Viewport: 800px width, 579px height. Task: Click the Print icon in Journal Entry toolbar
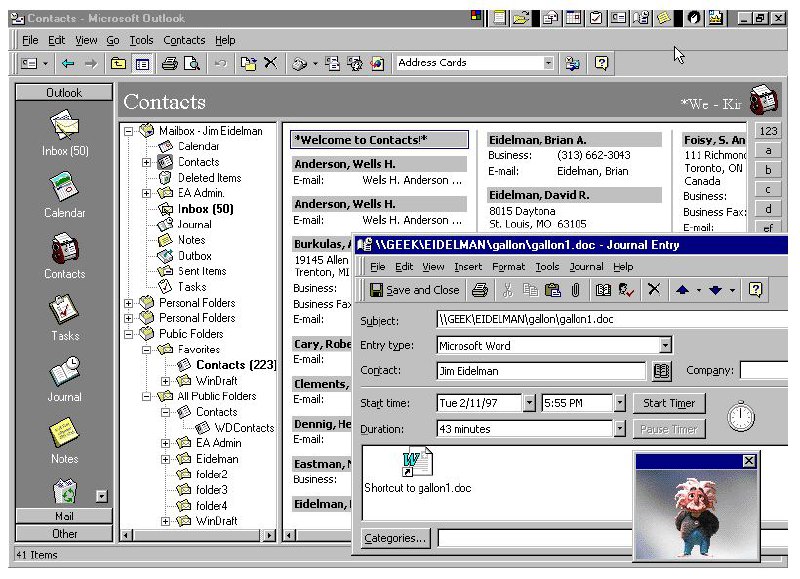(480, 290)
